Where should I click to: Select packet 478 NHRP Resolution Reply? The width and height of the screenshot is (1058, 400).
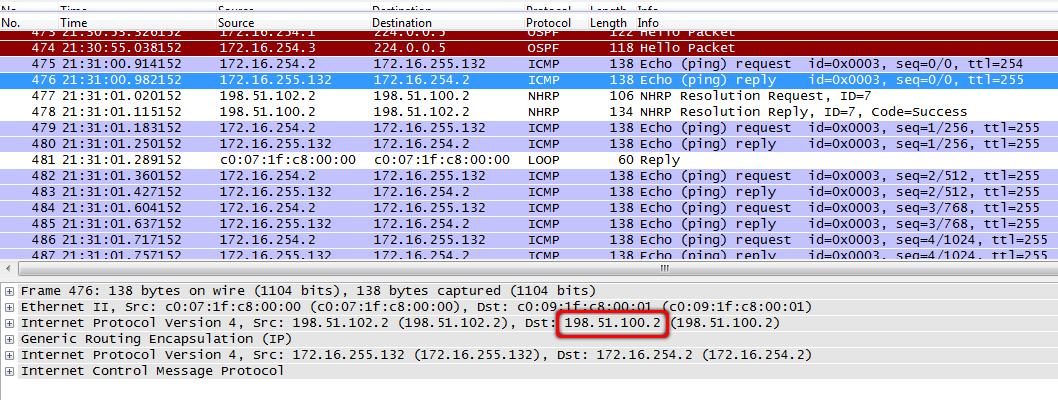click(529, 112)
